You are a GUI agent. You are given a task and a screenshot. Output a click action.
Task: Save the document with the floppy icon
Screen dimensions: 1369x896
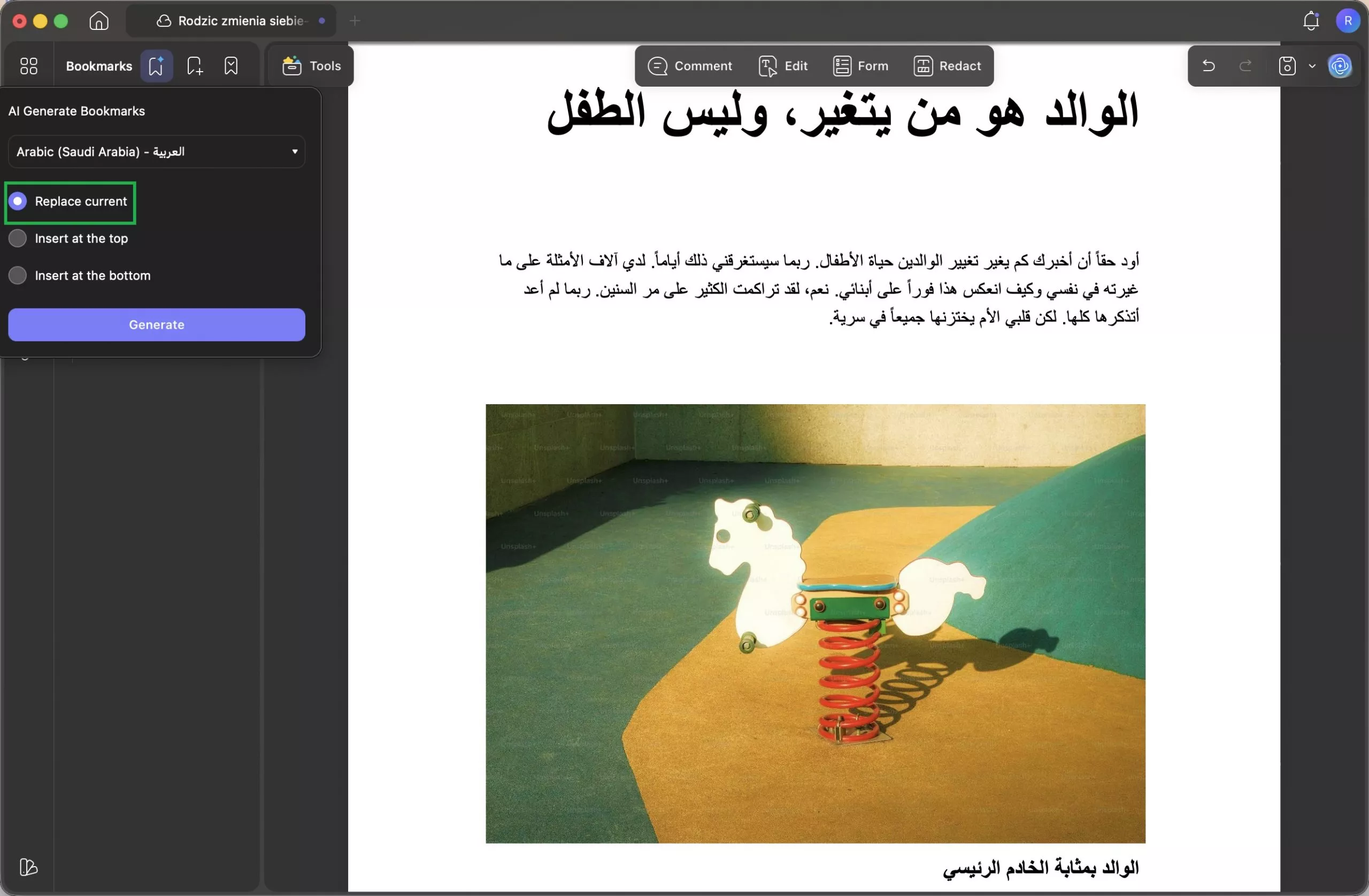point(1287,66)
